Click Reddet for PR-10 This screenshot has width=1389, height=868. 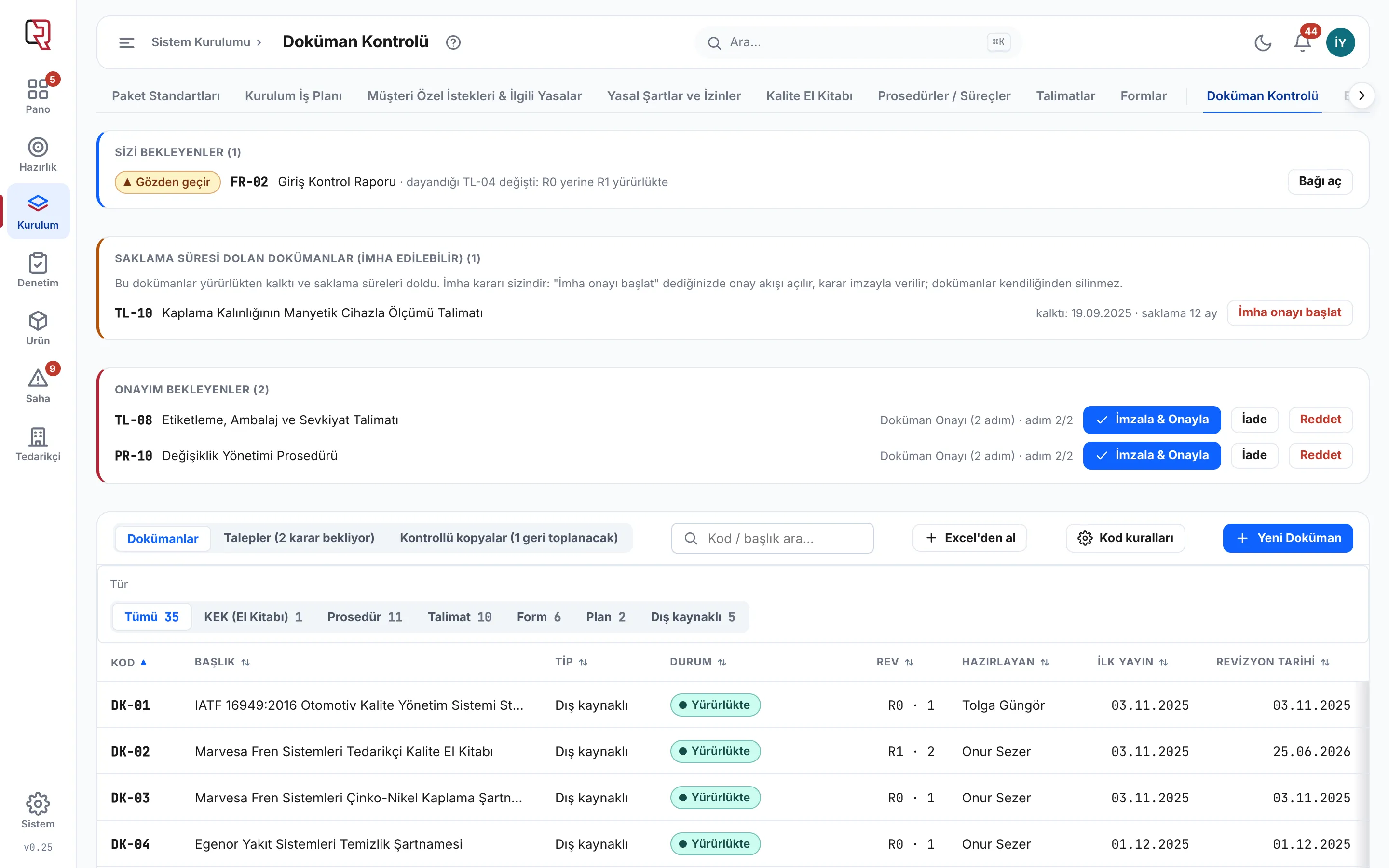coord(1320,455)
